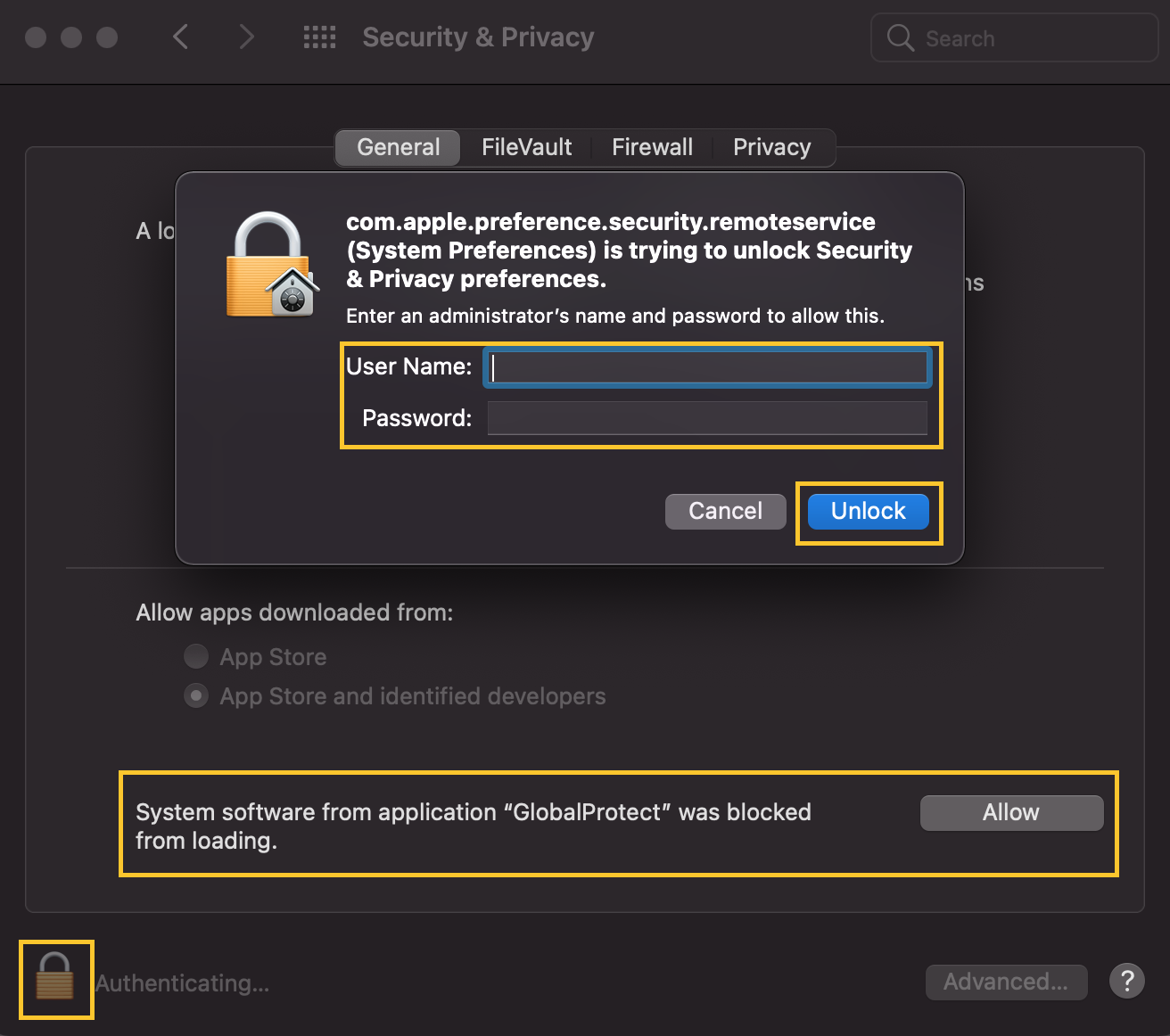Click the back navigation arrow
The image size is (1170, 1036).
[x=181, y=37]
